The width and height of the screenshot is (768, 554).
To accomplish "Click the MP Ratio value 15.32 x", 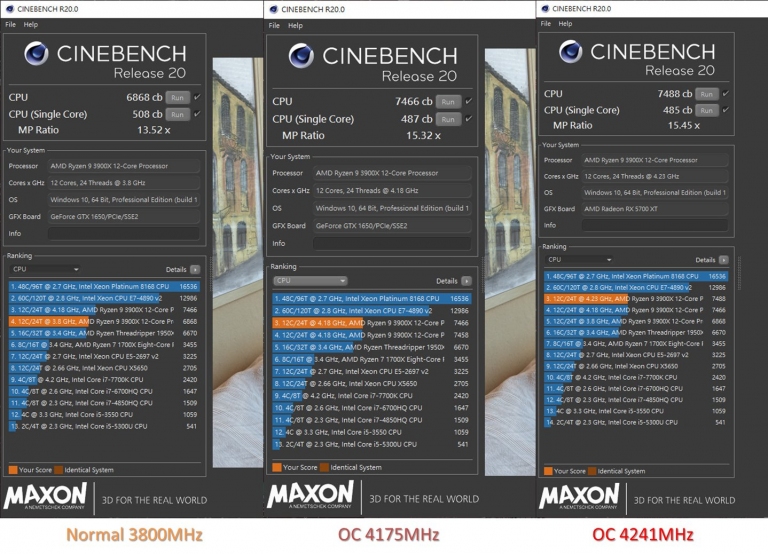I will coord(423,136).
